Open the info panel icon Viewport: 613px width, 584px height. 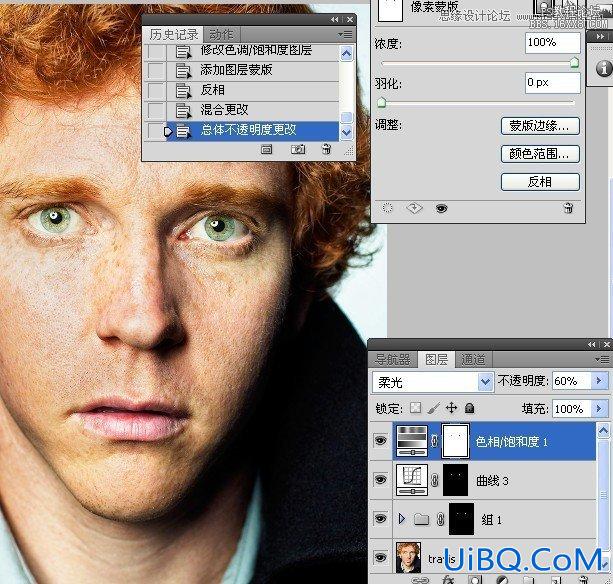tap(604, 68)
